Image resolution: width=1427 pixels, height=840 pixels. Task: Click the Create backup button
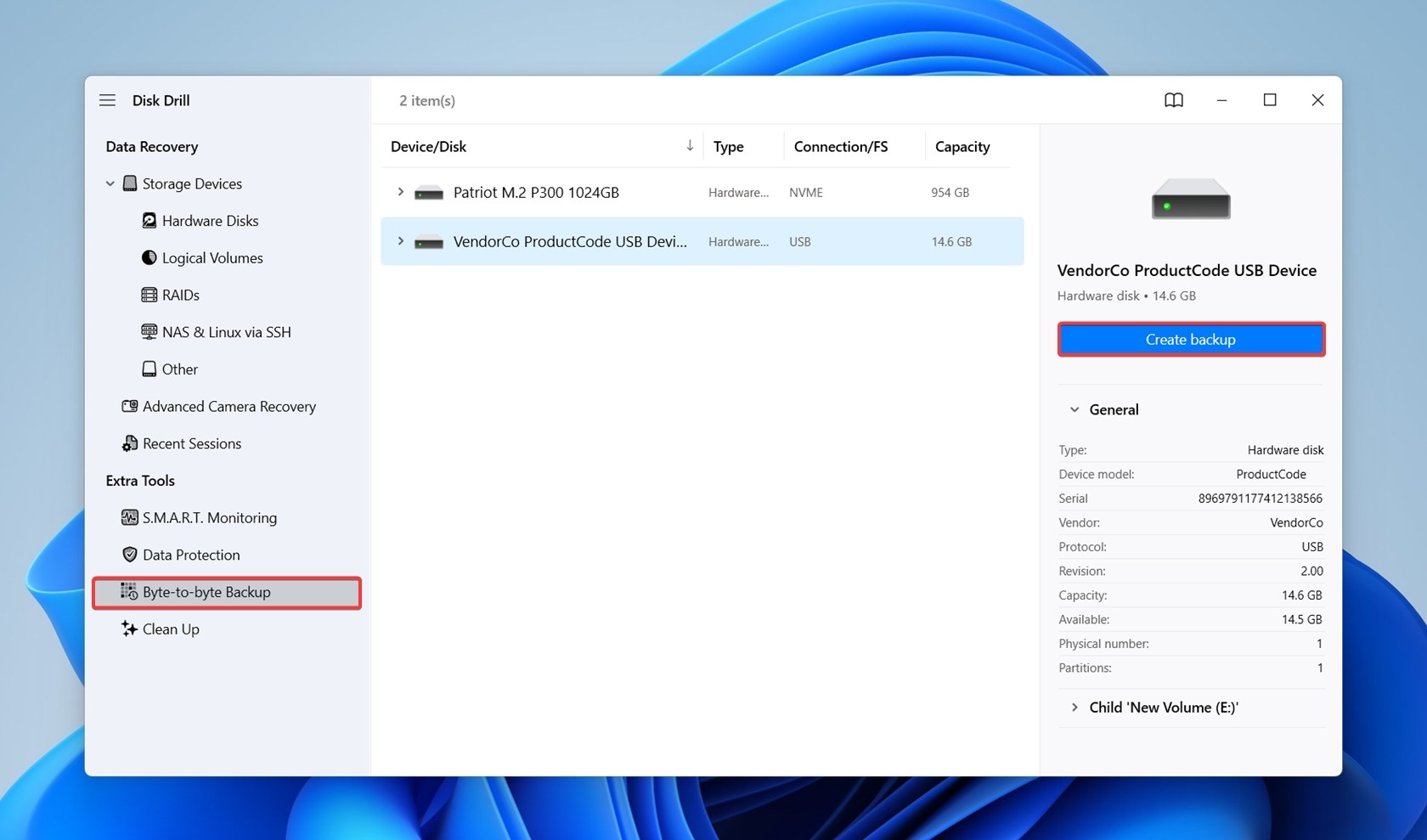click(1190, 339)
